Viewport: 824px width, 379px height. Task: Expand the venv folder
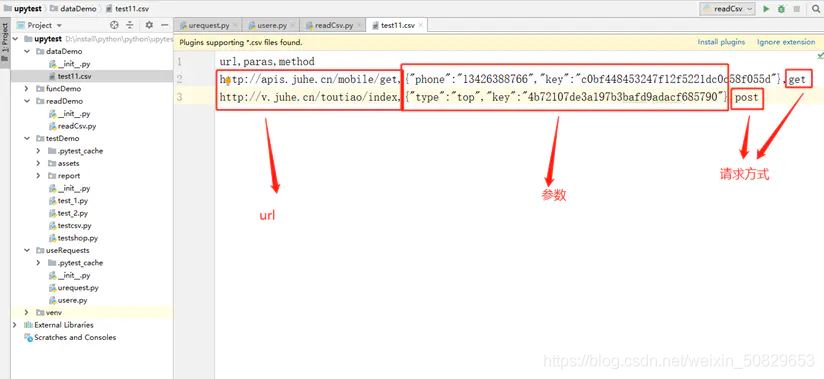[26, 312]
